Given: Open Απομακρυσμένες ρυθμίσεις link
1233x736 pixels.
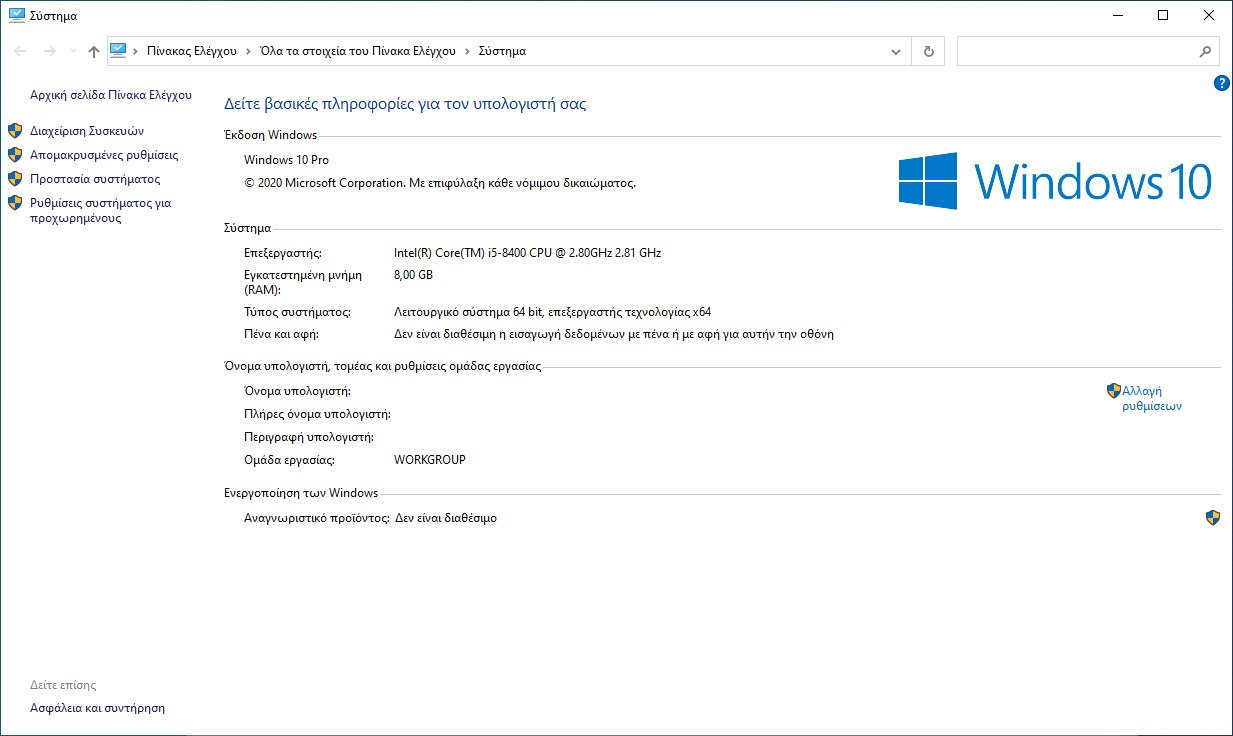Looking at the screenshot, I should (104, 155).
